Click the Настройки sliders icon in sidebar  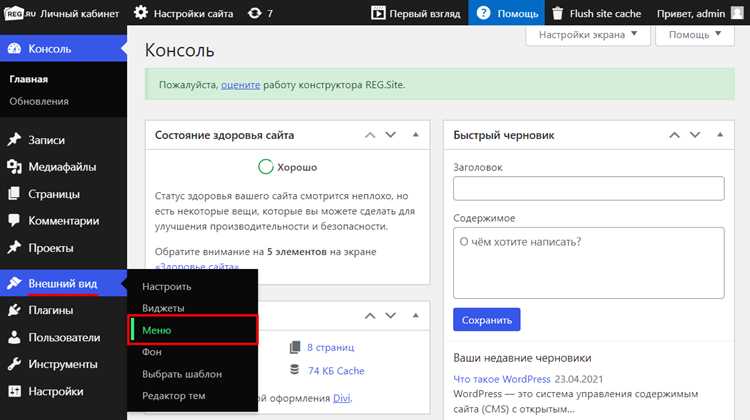coord(14,391)
